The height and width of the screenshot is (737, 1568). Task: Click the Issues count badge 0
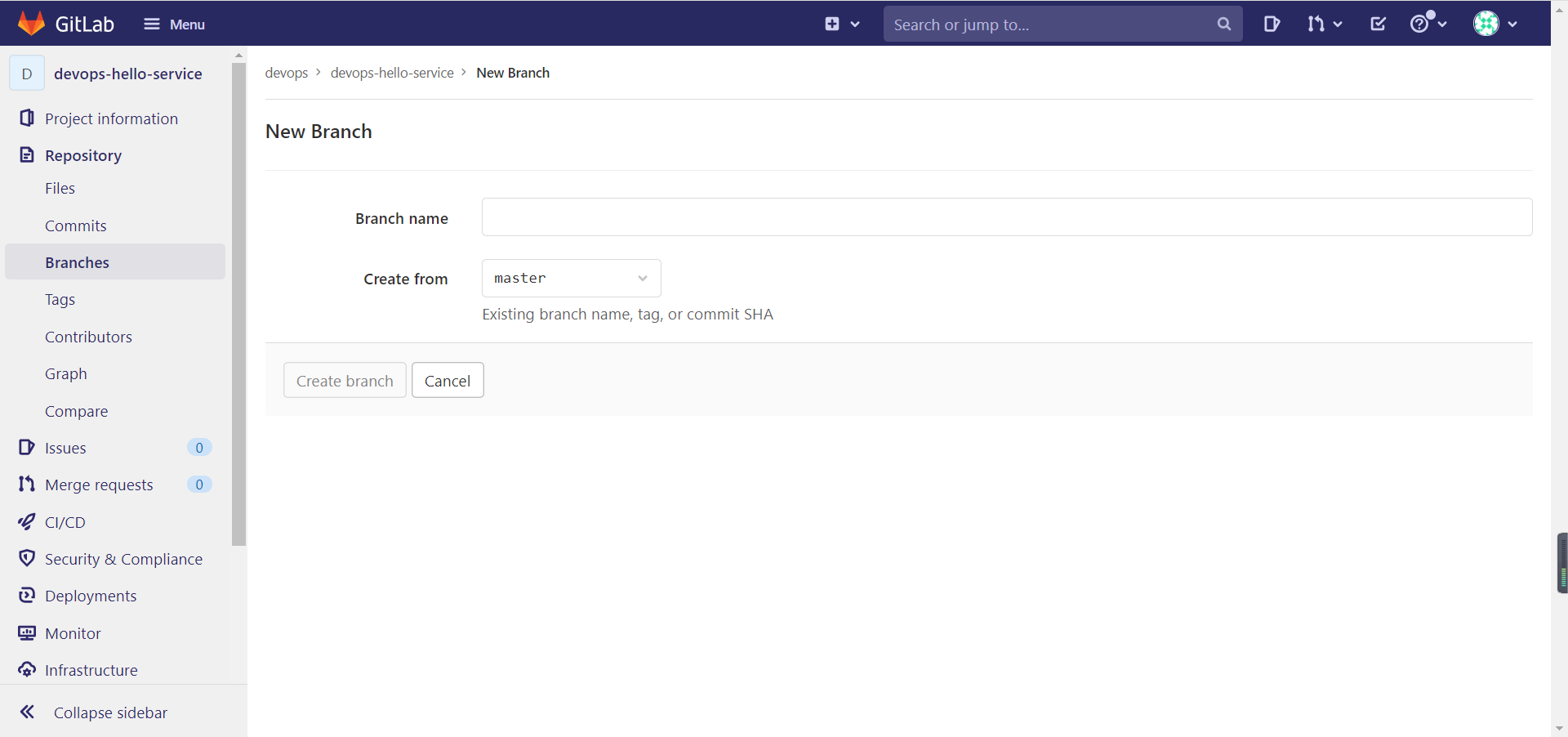click(199, 448)
